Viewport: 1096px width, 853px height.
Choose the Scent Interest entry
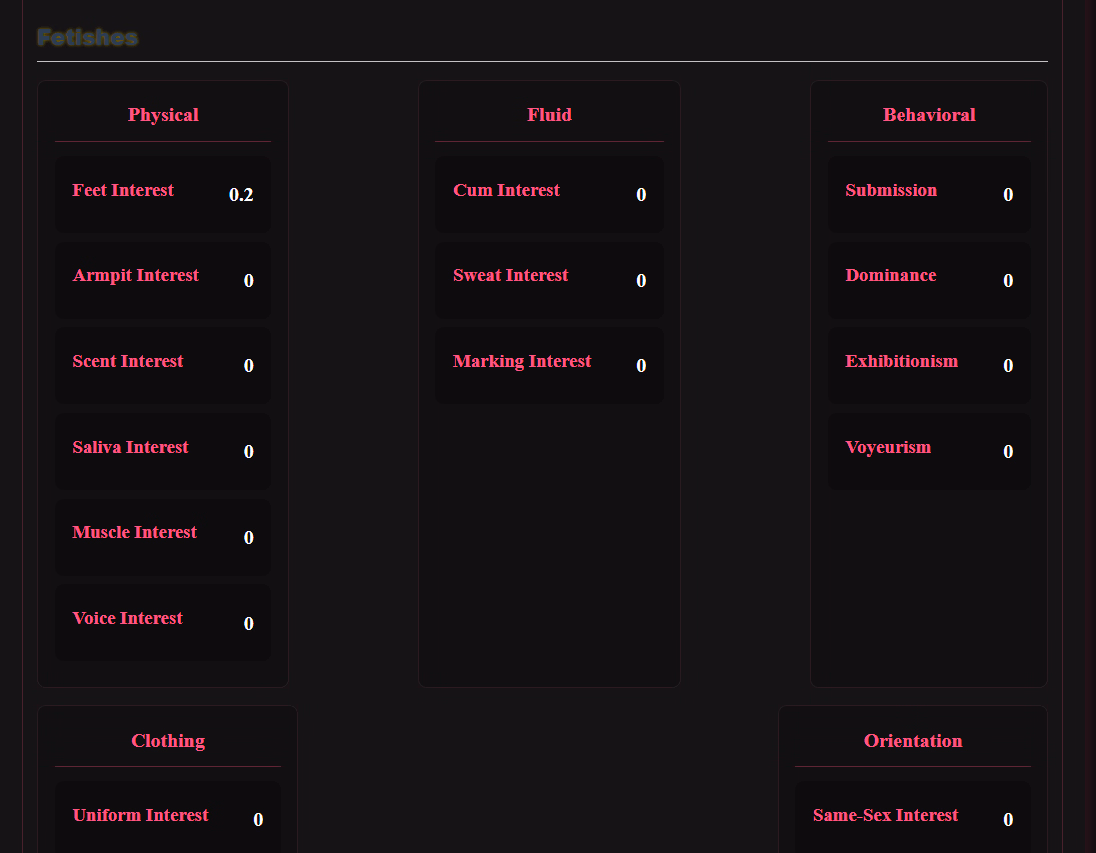click(x=163, y=365)
